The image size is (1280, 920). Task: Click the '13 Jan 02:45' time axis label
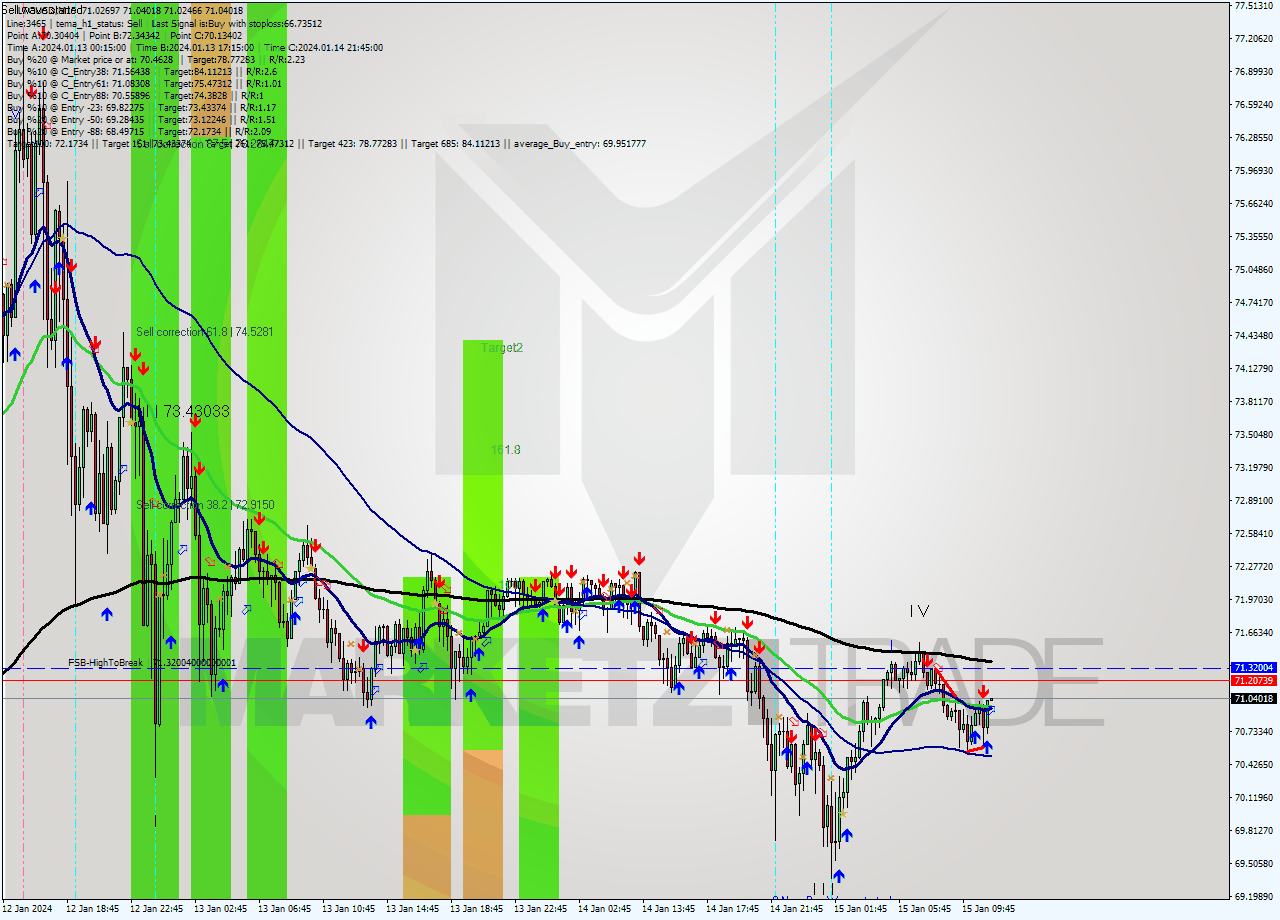221,909
